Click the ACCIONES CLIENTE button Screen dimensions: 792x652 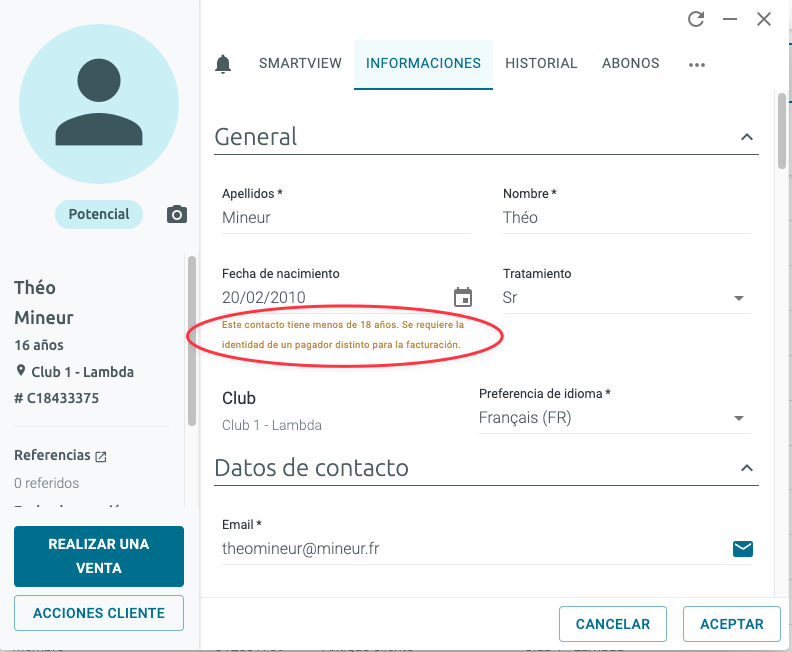(x=99, y=613)
